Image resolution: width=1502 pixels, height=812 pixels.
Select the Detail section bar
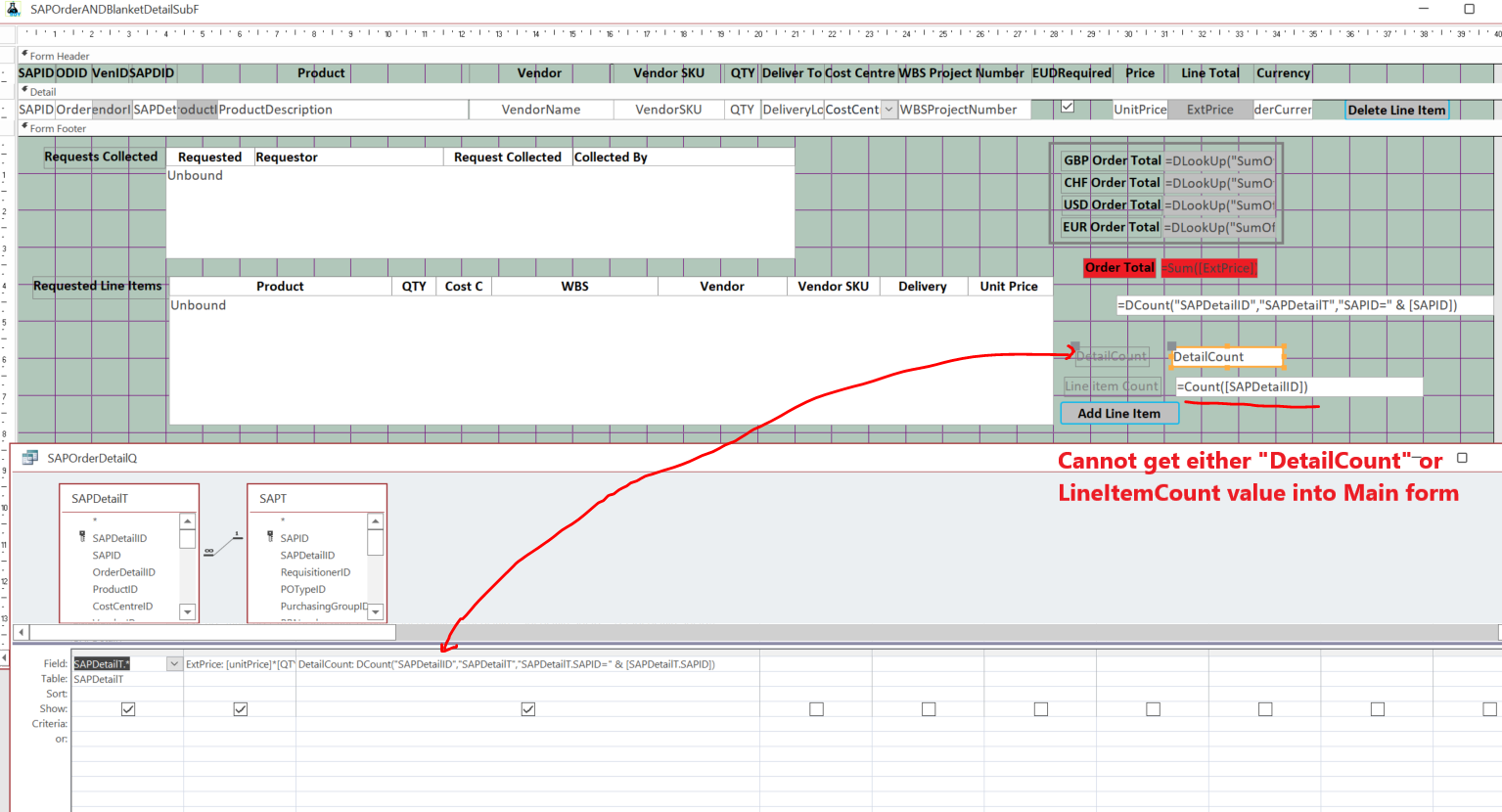tap(43, 92)
